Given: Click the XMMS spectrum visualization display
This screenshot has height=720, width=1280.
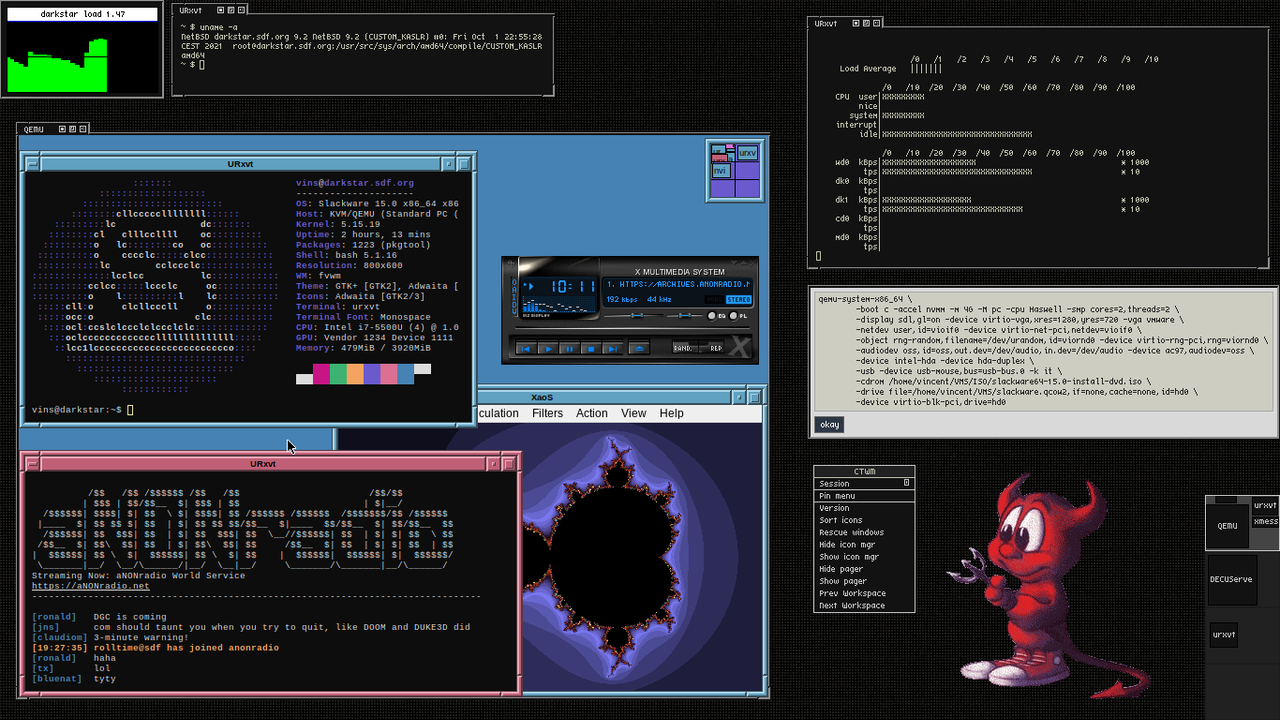Looking at the screenshot, I should [x=559, y=304].
